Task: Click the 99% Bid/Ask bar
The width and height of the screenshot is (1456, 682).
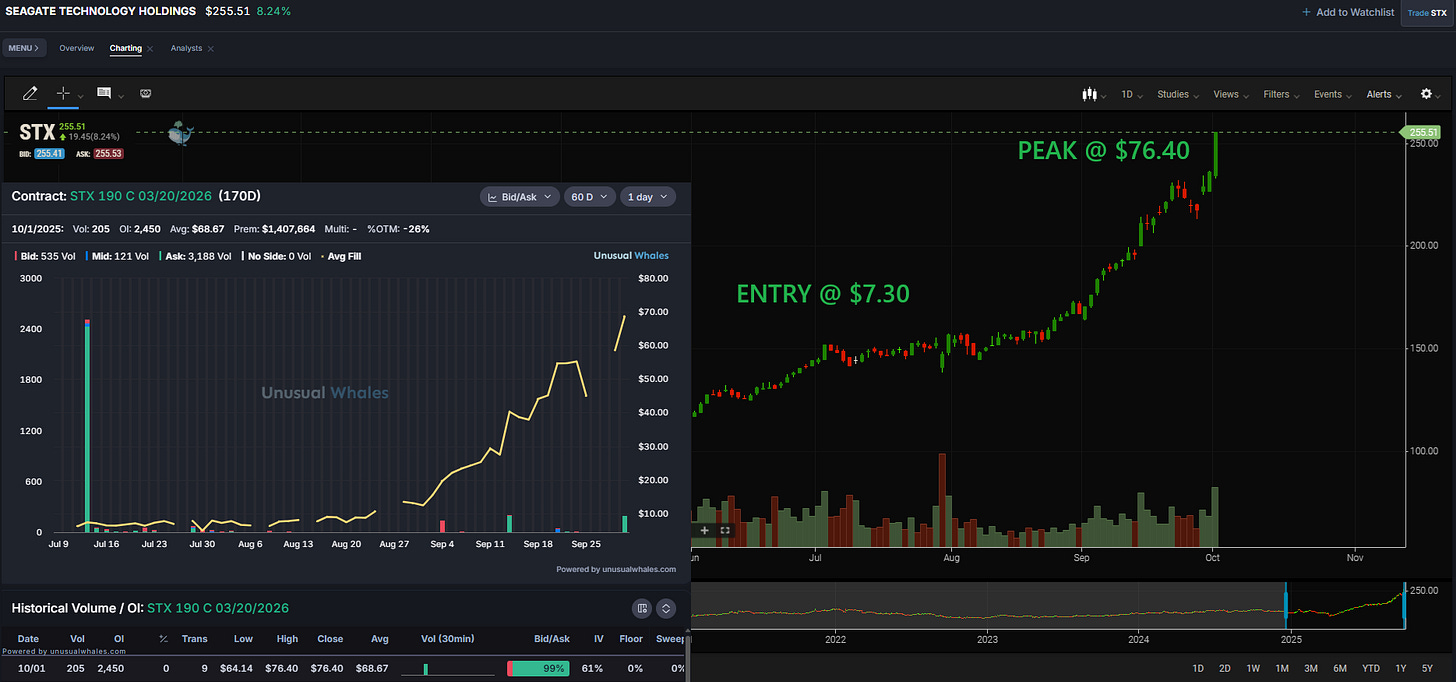Action: [540, 668]
